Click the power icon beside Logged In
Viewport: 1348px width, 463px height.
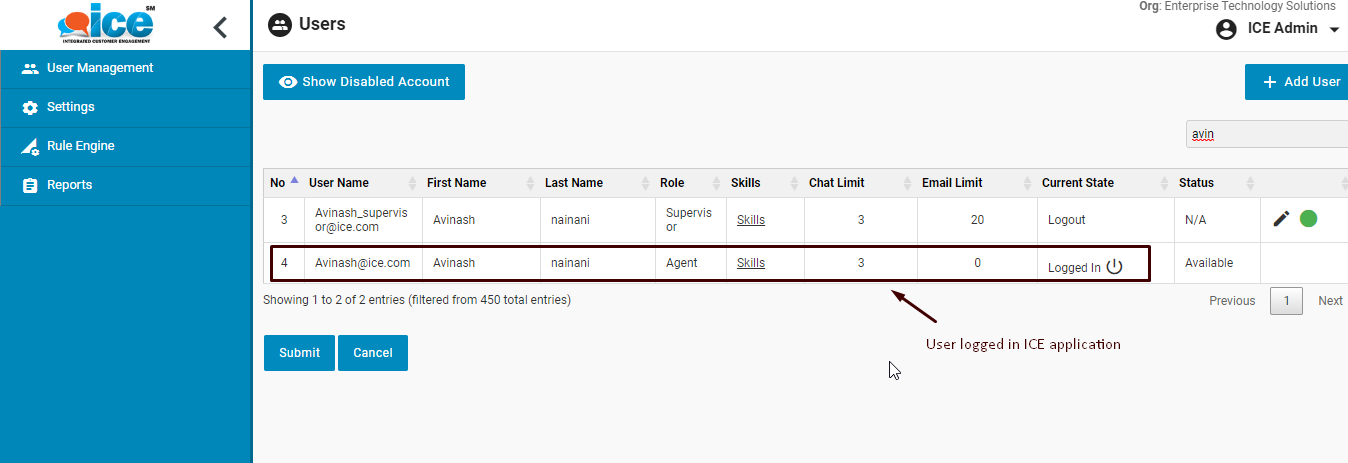(x=1115, y=267)
